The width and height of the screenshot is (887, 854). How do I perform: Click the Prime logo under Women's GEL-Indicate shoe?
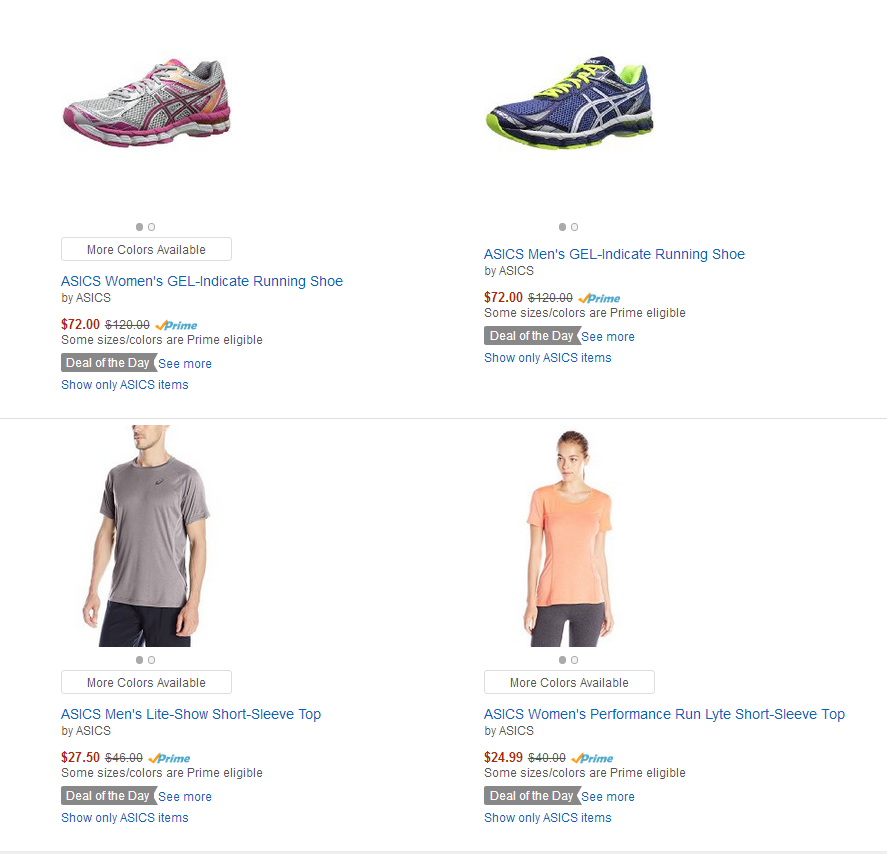pos(176,325)
